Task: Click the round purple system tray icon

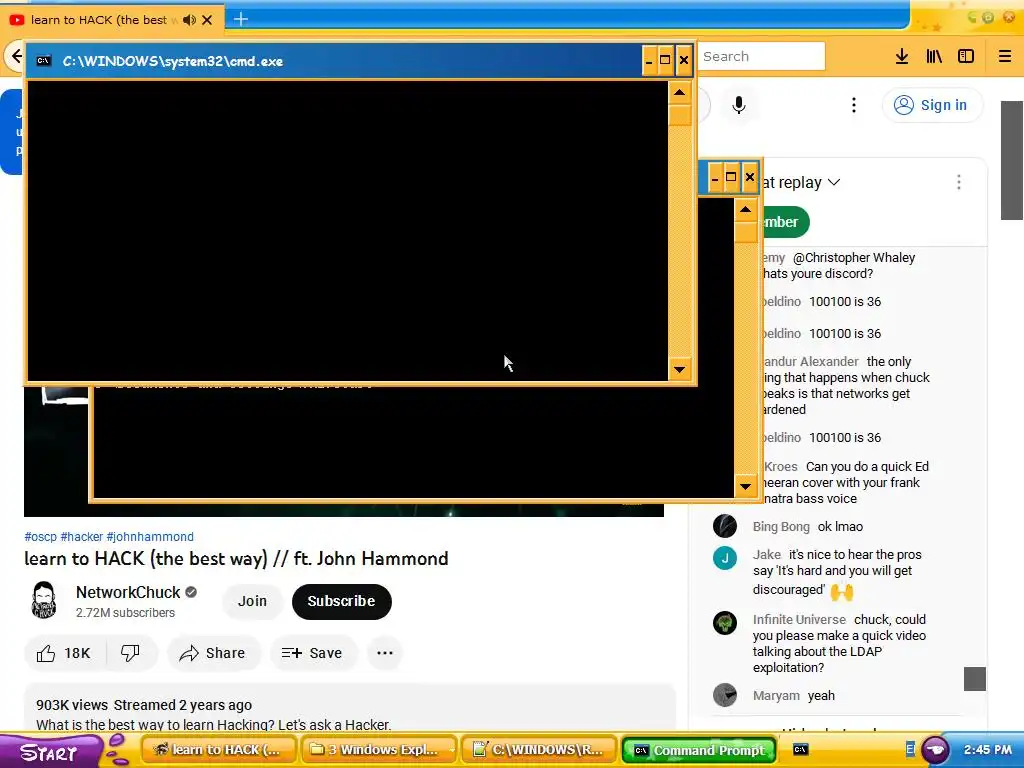Action: pyautogui.click(x=935, y=750)
